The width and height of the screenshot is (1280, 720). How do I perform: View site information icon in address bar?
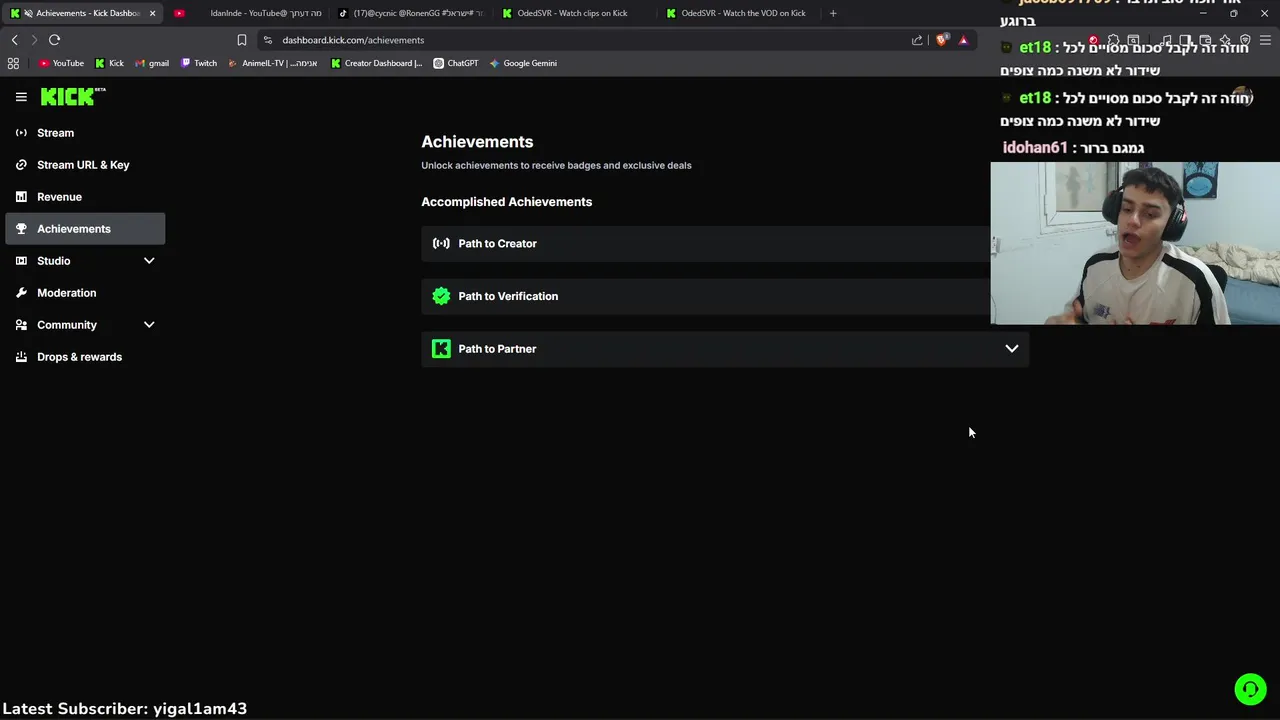(268, 40)
